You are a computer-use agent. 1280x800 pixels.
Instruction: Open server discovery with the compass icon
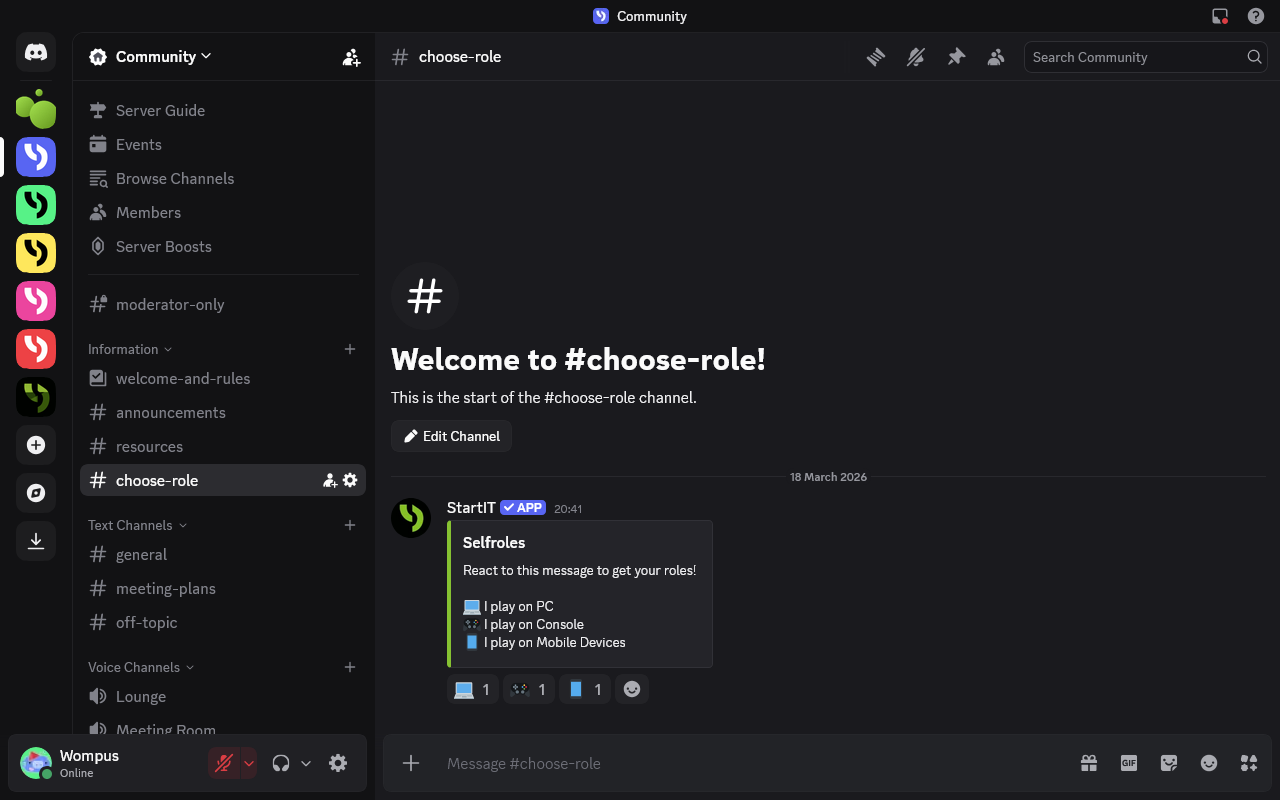[36, 493]
